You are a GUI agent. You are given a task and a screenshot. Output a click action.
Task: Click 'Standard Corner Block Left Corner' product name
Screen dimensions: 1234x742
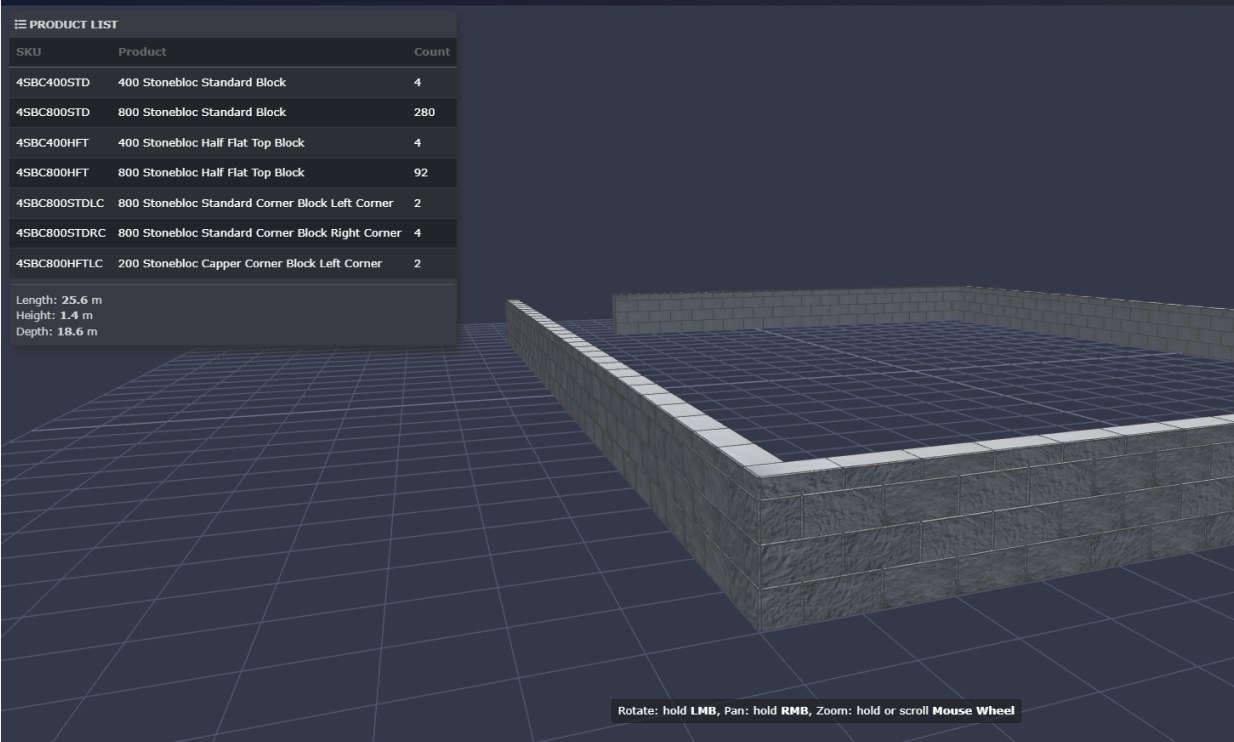[256, 203]
